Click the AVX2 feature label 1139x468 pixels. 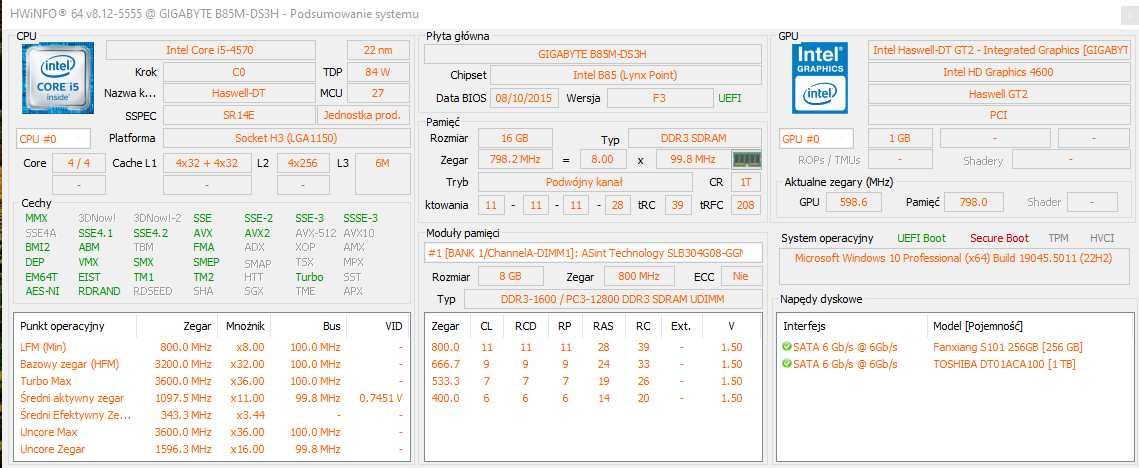(257, 233)
